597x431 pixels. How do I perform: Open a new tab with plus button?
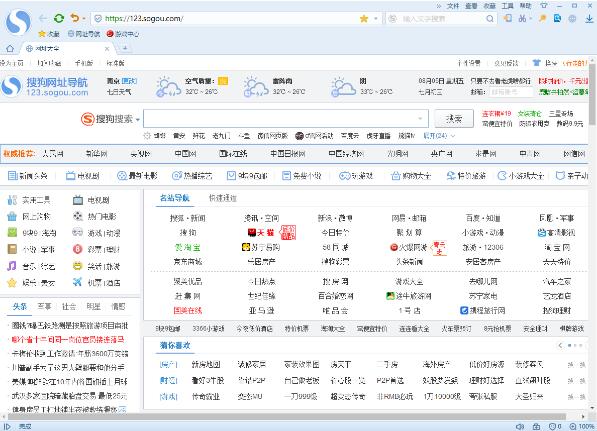tap(125, 48)
